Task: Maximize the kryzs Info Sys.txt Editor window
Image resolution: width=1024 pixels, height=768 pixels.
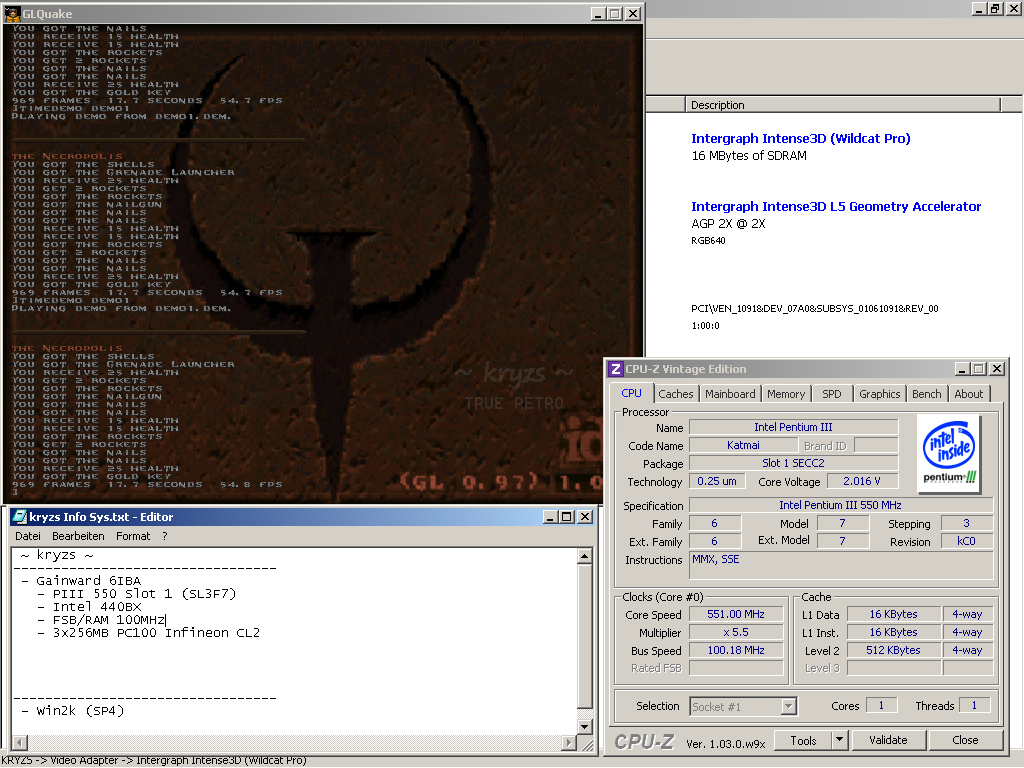Action: [x=567, y=517]
